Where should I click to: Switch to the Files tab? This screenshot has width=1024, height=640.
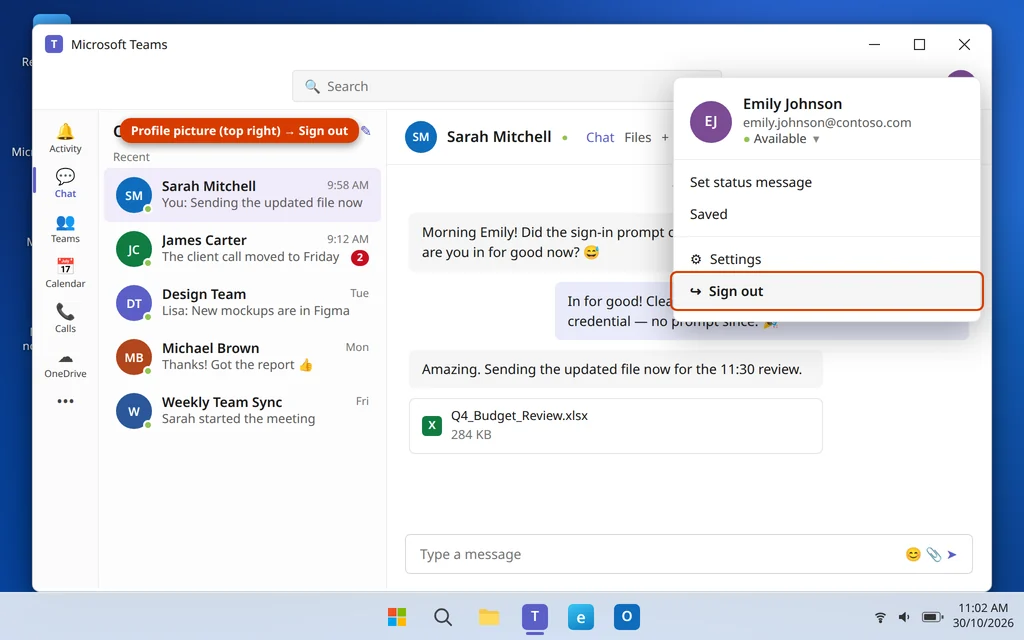637,137
